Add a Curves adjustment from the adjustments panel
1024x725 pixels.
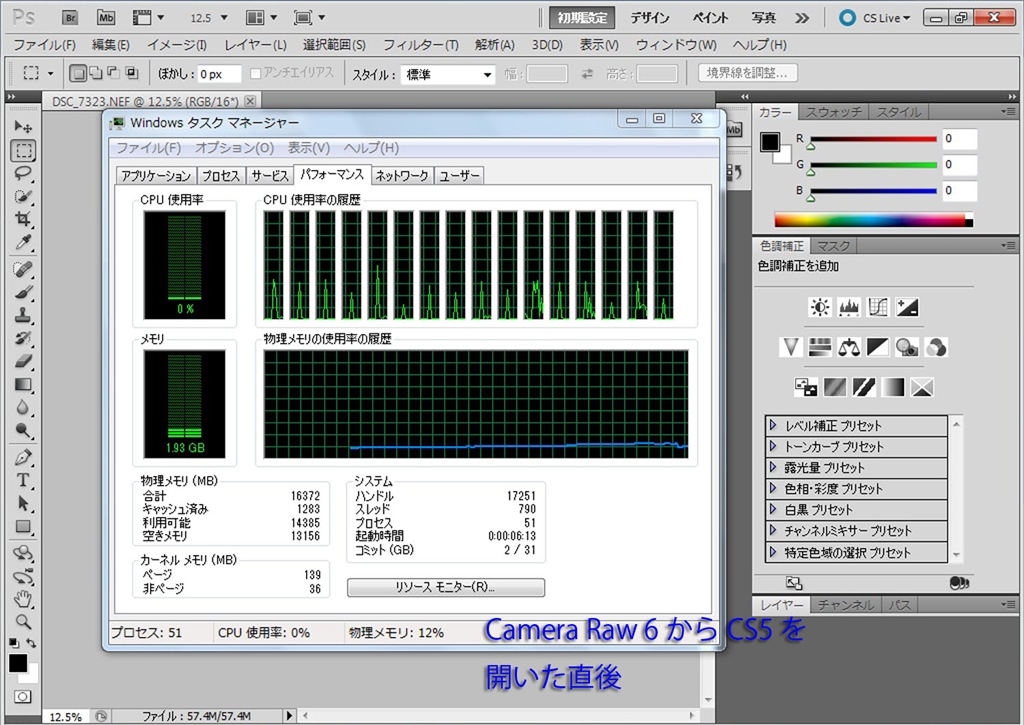tap(879, 307)
